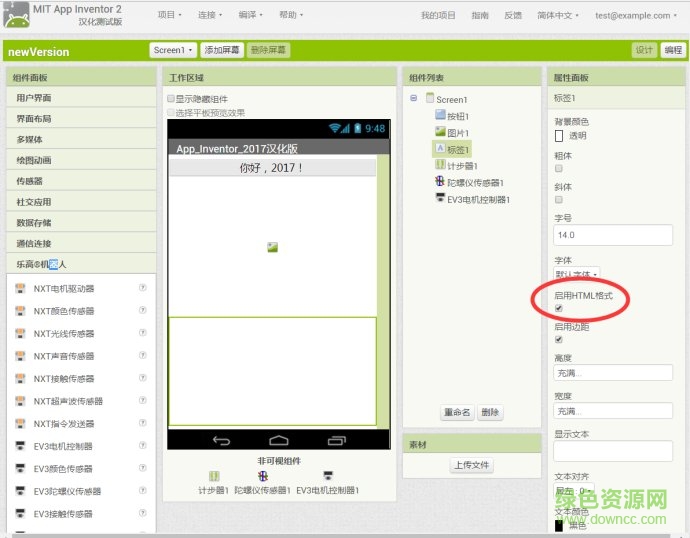Open the 简体中文 language dropdown

point(558,15)
